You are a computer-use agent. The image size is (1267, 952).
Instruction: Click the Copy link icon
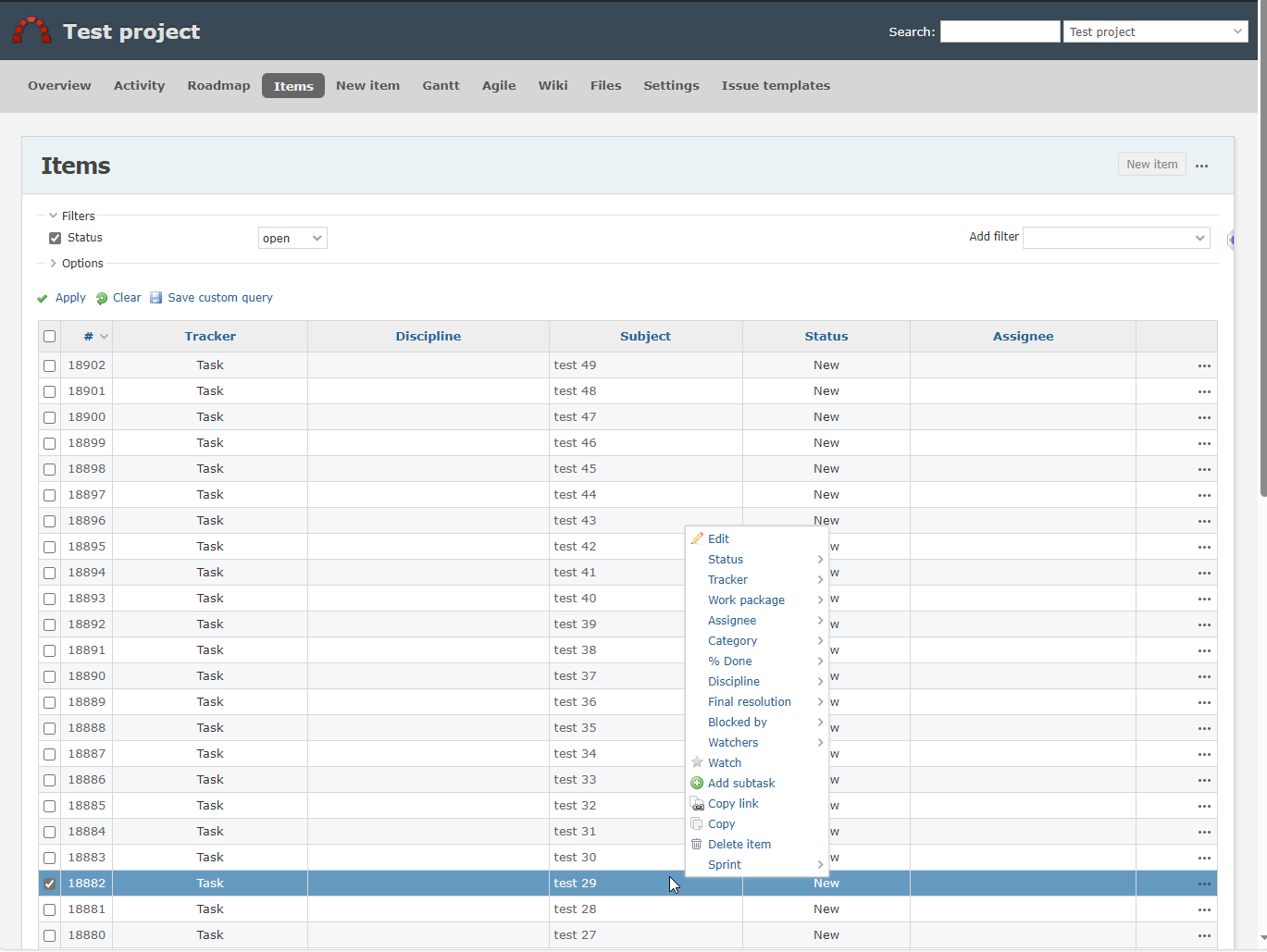tap(697, 803)
